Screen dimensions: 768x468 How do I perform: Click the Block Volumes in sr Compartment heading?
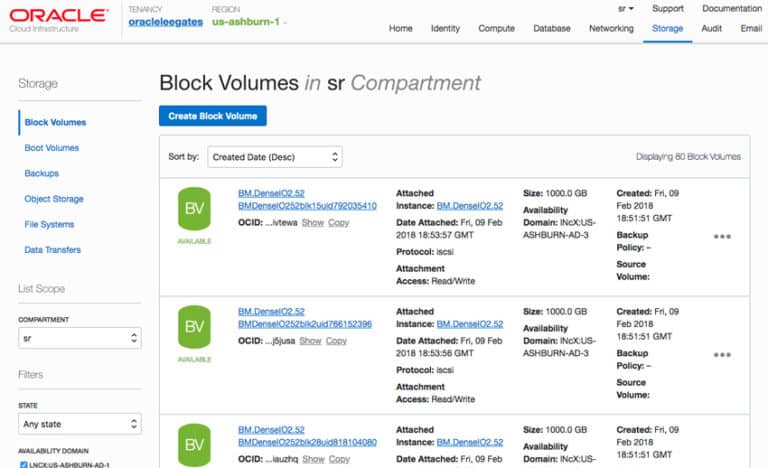click(320, 83)
